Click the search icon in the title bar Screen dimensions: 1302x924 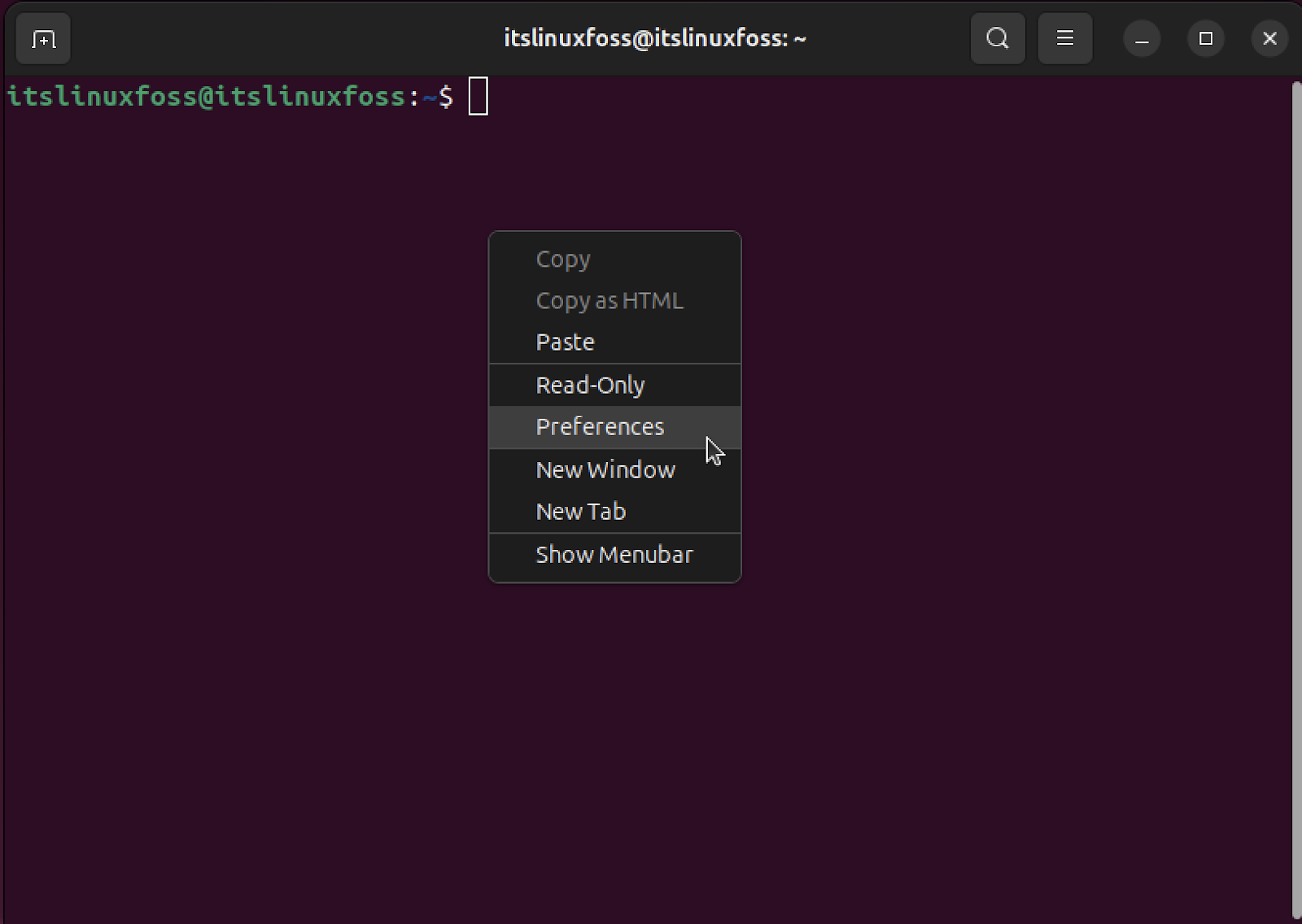[997, 37]
